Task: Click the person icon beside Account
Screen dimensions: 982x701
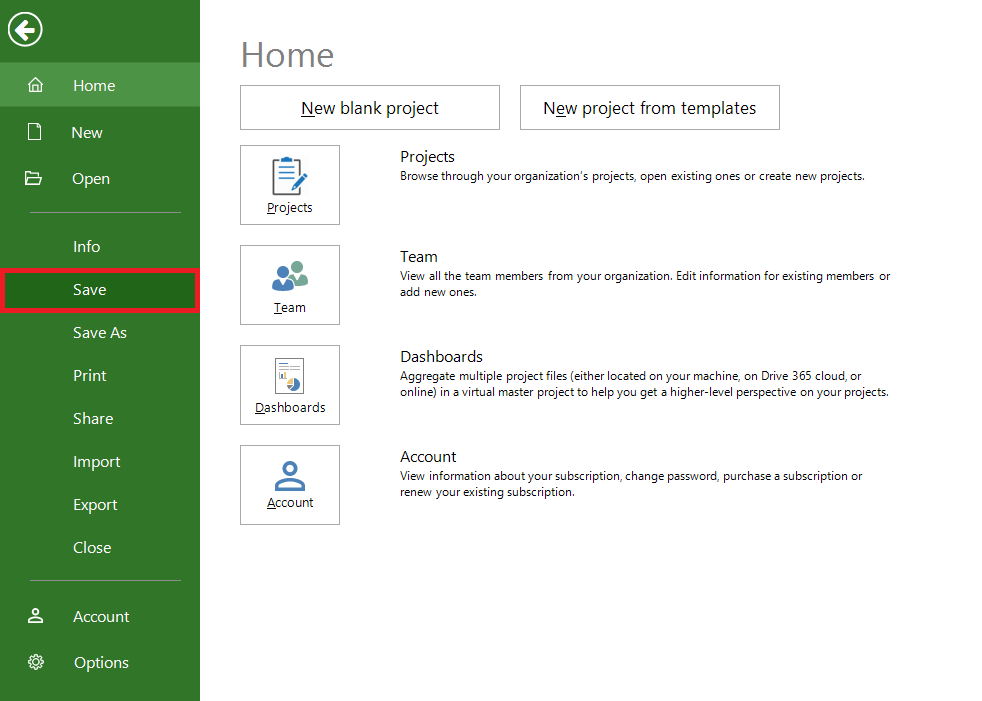Action: pyautogui.click(x=36, y=616)
